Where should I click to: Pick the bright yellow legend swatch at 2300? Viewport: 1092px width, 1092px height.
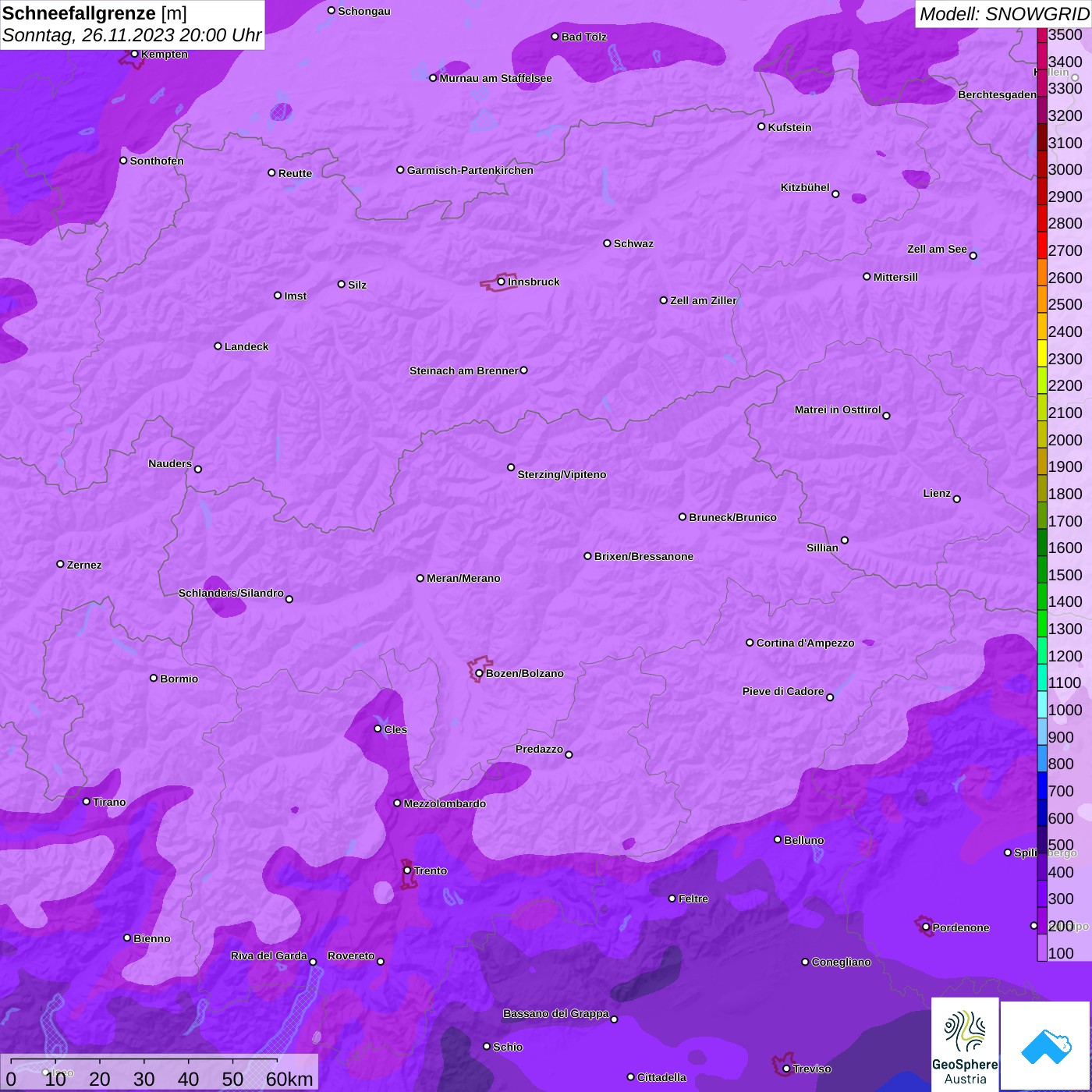1042,353
